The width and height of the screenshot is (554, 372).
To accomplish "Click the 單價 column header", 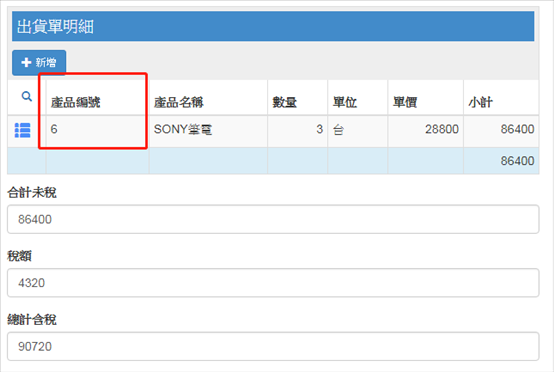I will click(405, 102).
